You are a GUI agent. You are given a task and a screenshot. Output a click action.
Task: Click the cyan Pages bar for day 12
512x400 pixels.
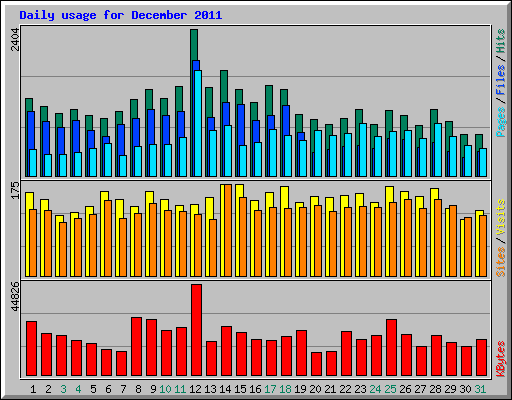(198, 123)
